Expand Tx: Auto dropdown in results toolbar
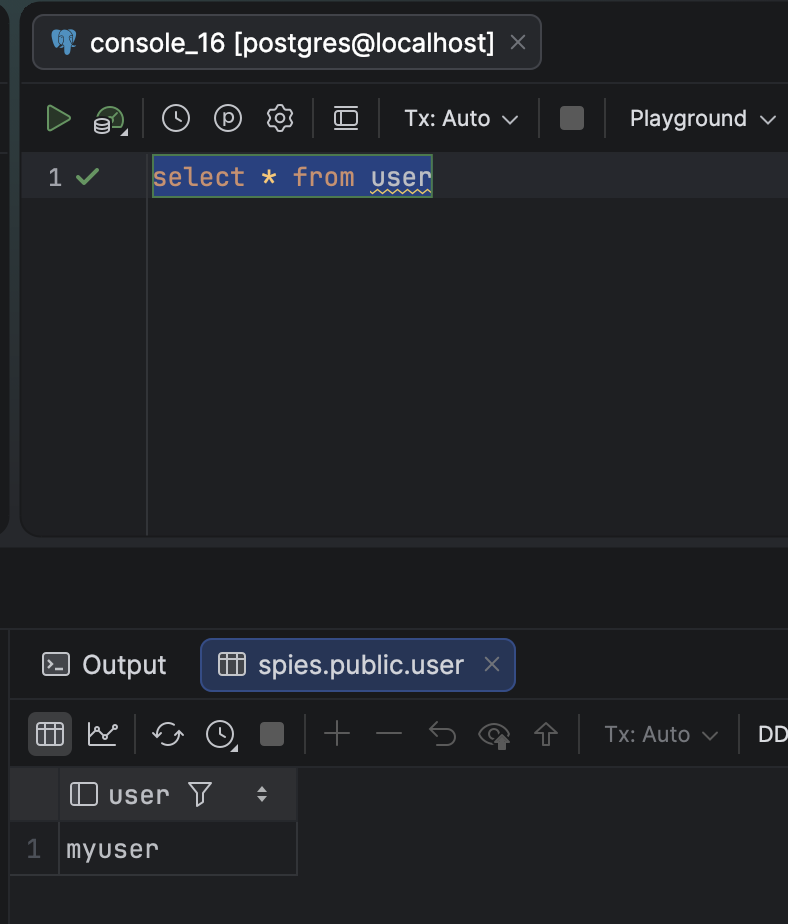The image size is (788, 924). [661, 735]
